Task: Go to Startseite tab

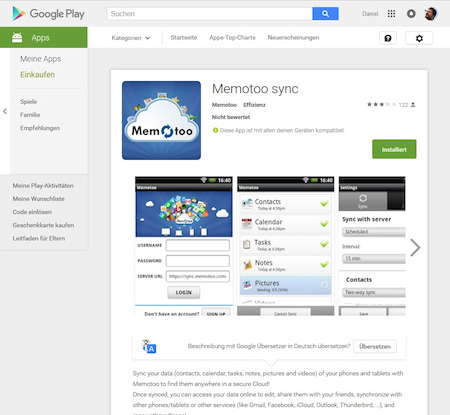Action: coord(184,38)
